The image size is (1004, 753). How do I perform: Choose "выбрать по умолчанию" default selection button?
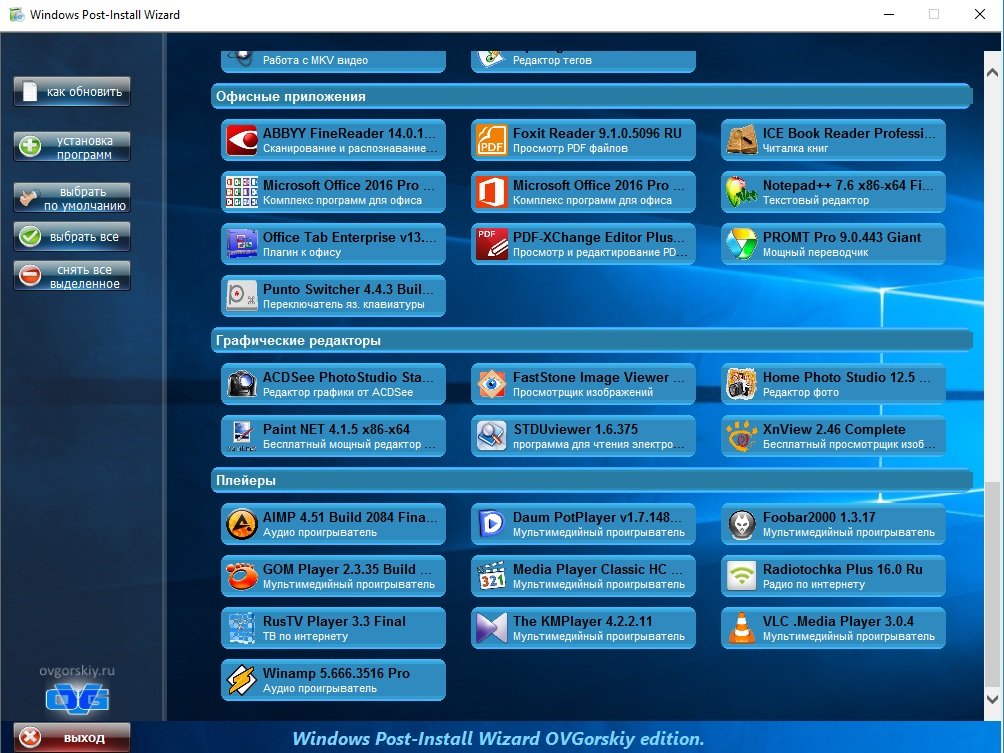[72, 198]
